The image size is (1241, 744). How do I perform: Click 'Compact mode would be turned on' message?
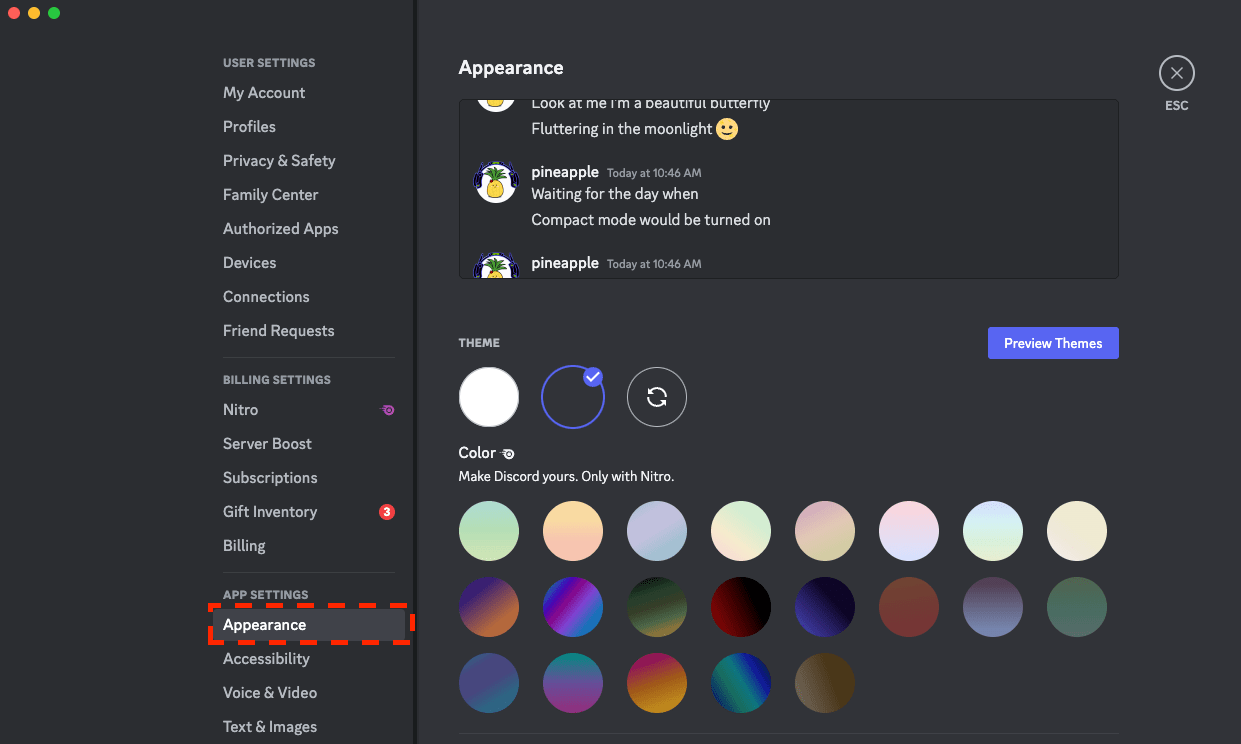(x=651, y=220)
